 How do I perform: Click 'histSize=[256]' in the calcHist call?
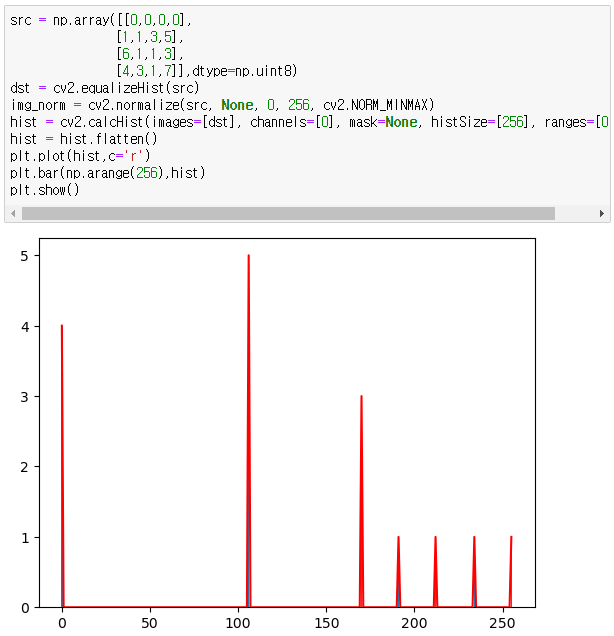[x=480, y=122]
